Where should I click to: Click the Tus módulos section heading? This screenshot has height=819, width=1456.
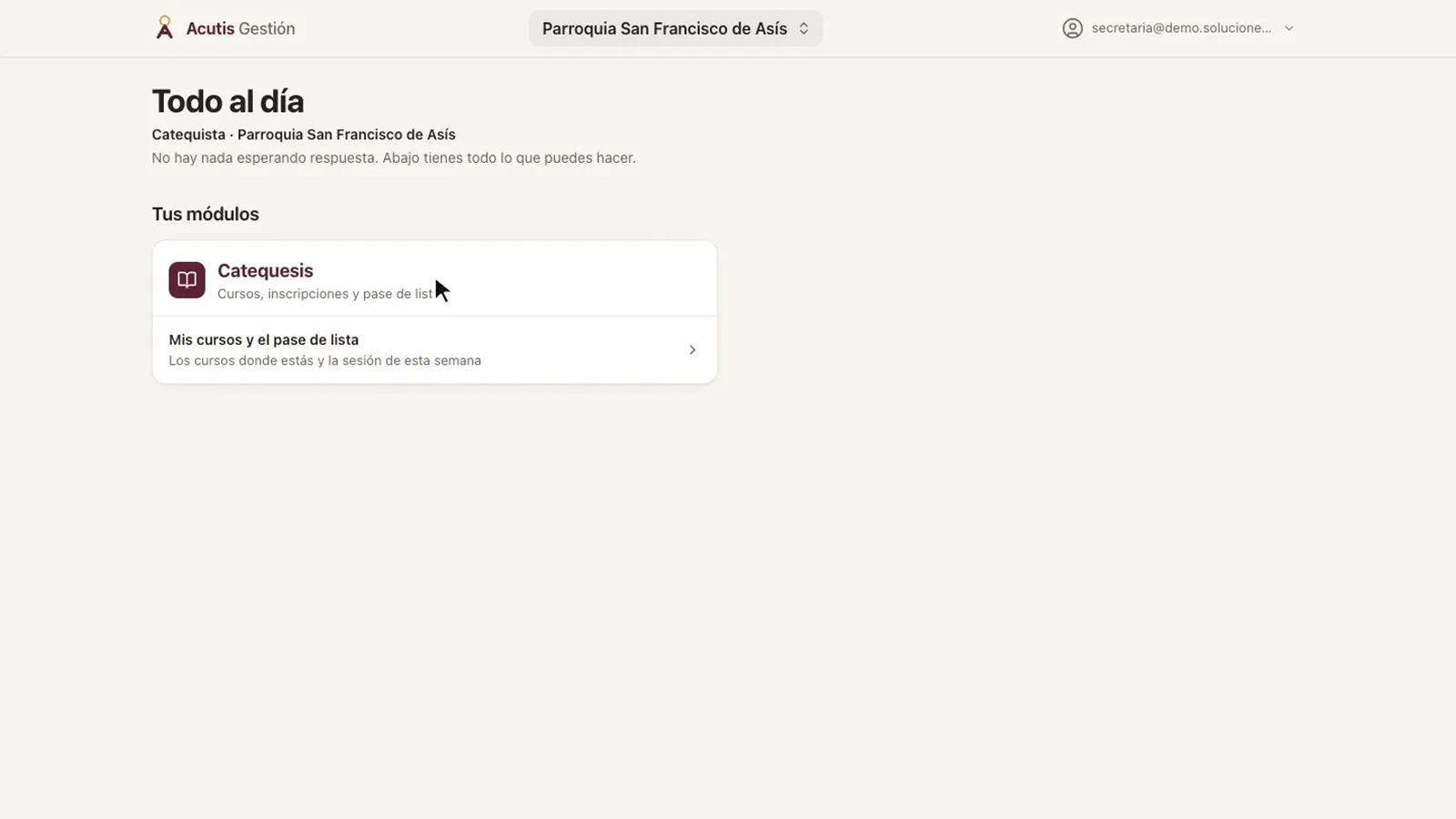tap(206, 214)
